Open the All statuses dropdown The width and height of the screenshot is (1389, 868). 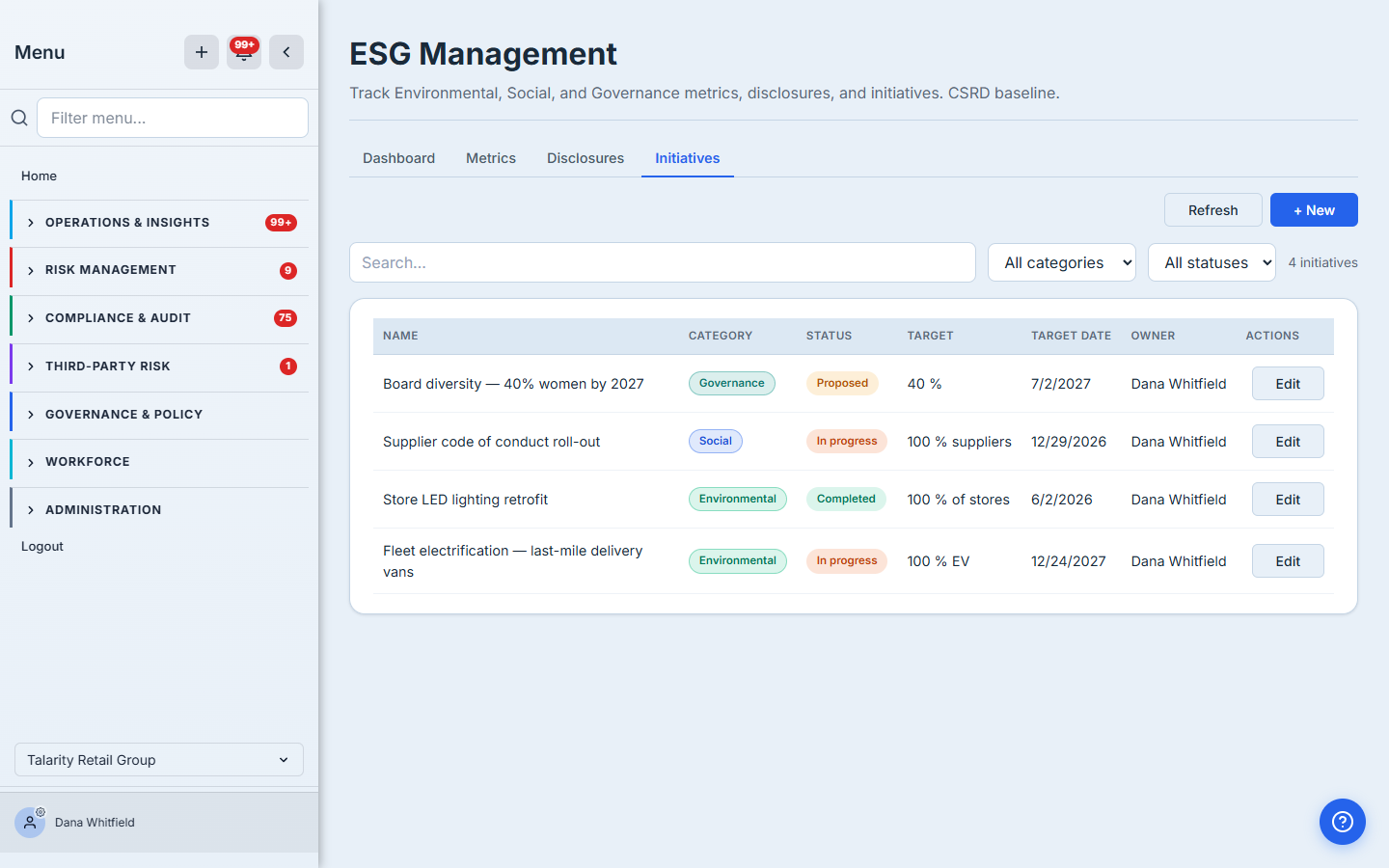(1212, 262)
